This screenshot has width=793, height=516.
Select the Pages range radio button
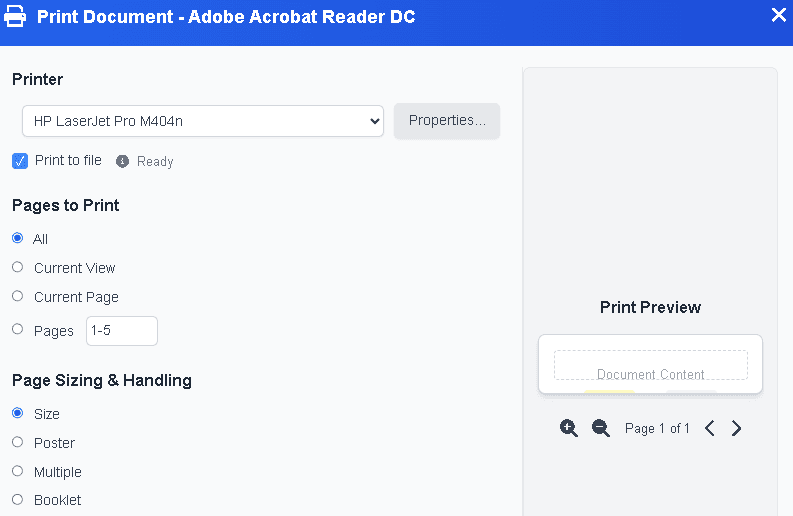(x=18, y=329)
